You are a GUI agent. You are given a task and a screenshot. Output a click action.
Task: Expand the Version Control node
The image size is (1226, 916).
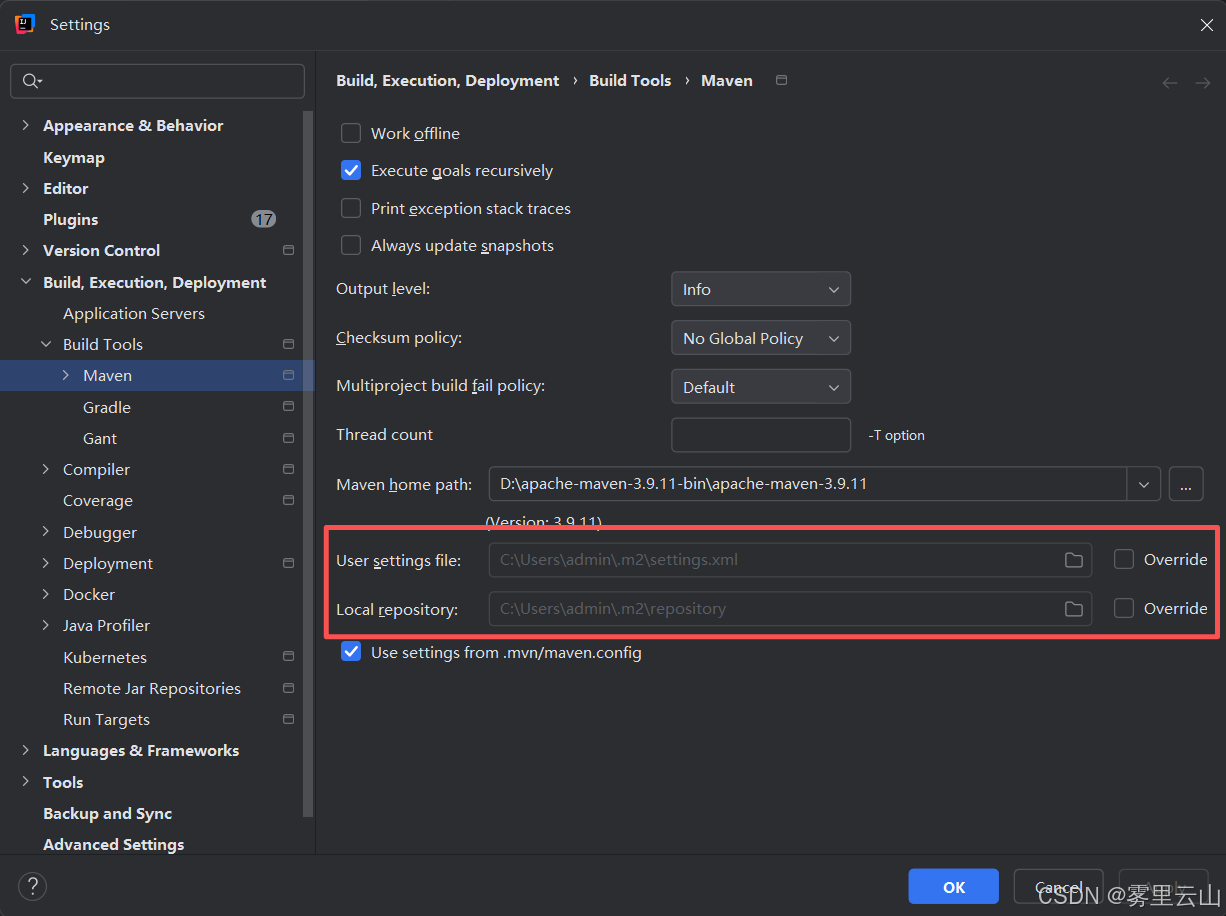pyautogui.click(x=26, y=250)
